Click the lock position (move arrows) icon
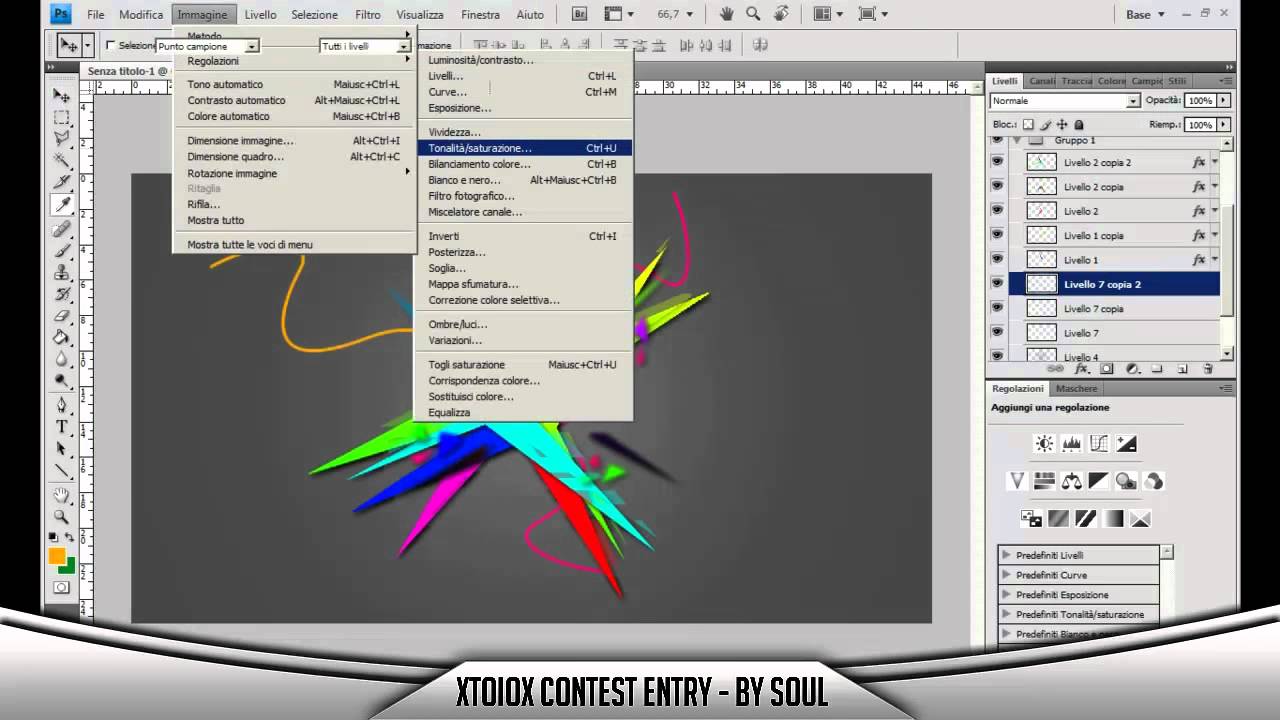Screen dimensions: 1280x720 click(1062, 125)
